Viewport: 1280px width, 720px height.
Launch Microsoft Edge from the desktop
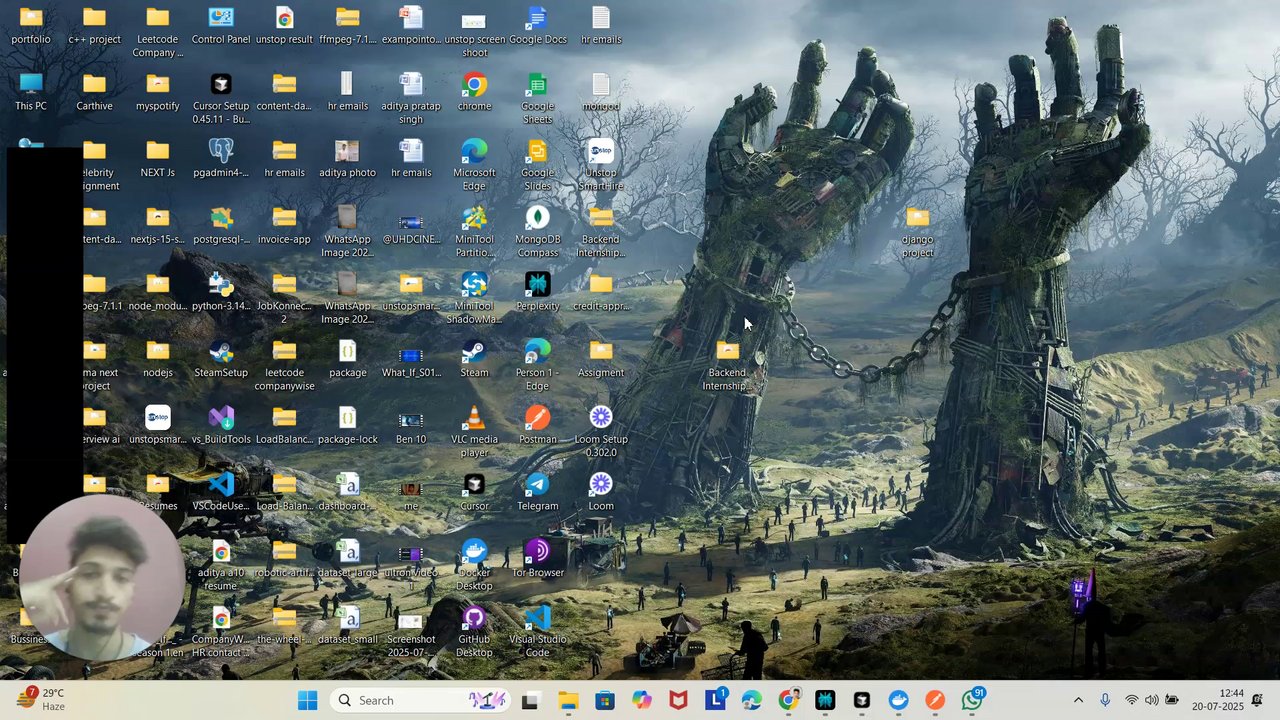point(474,165)
